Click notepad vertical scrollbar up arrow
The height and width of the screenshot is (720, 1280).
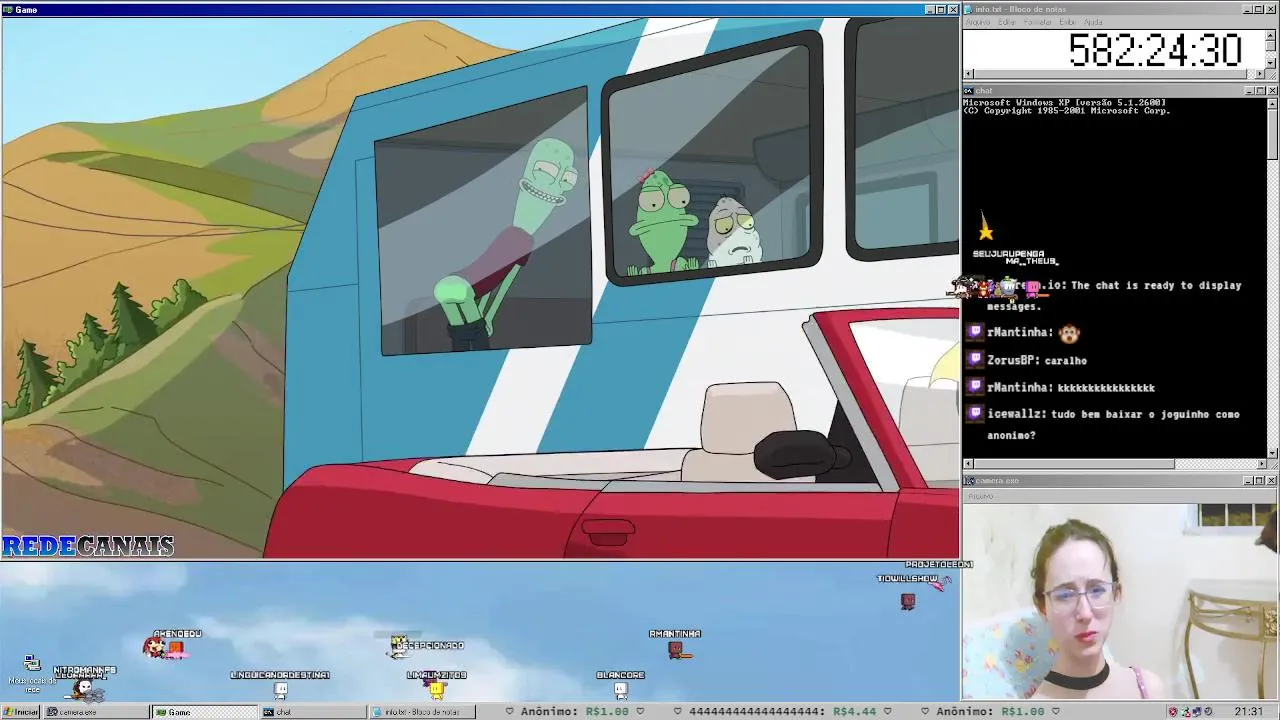coord(1271,35)
